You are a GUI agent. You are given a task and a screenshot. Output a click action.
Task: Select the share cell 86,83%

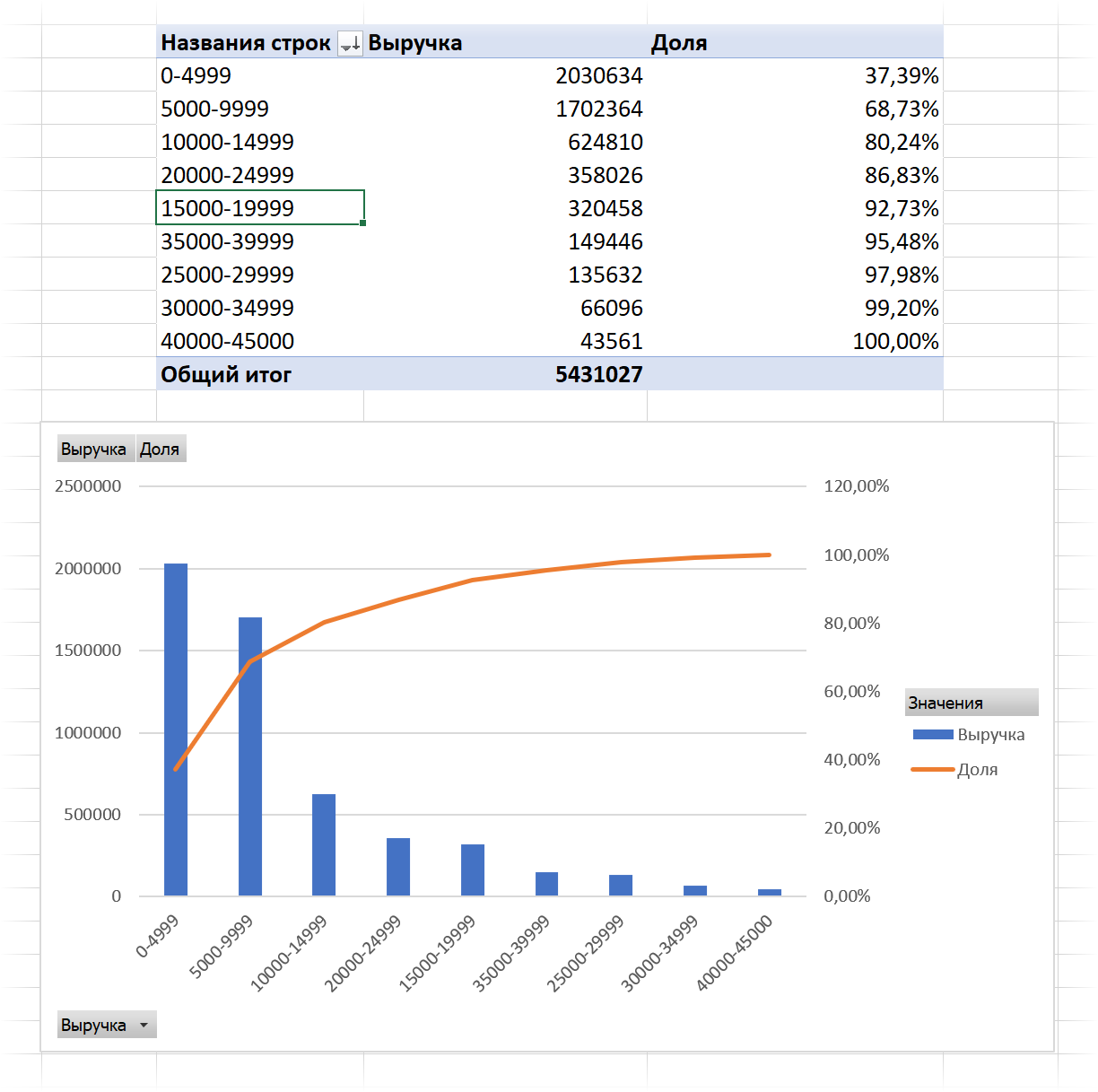(795, 176)
